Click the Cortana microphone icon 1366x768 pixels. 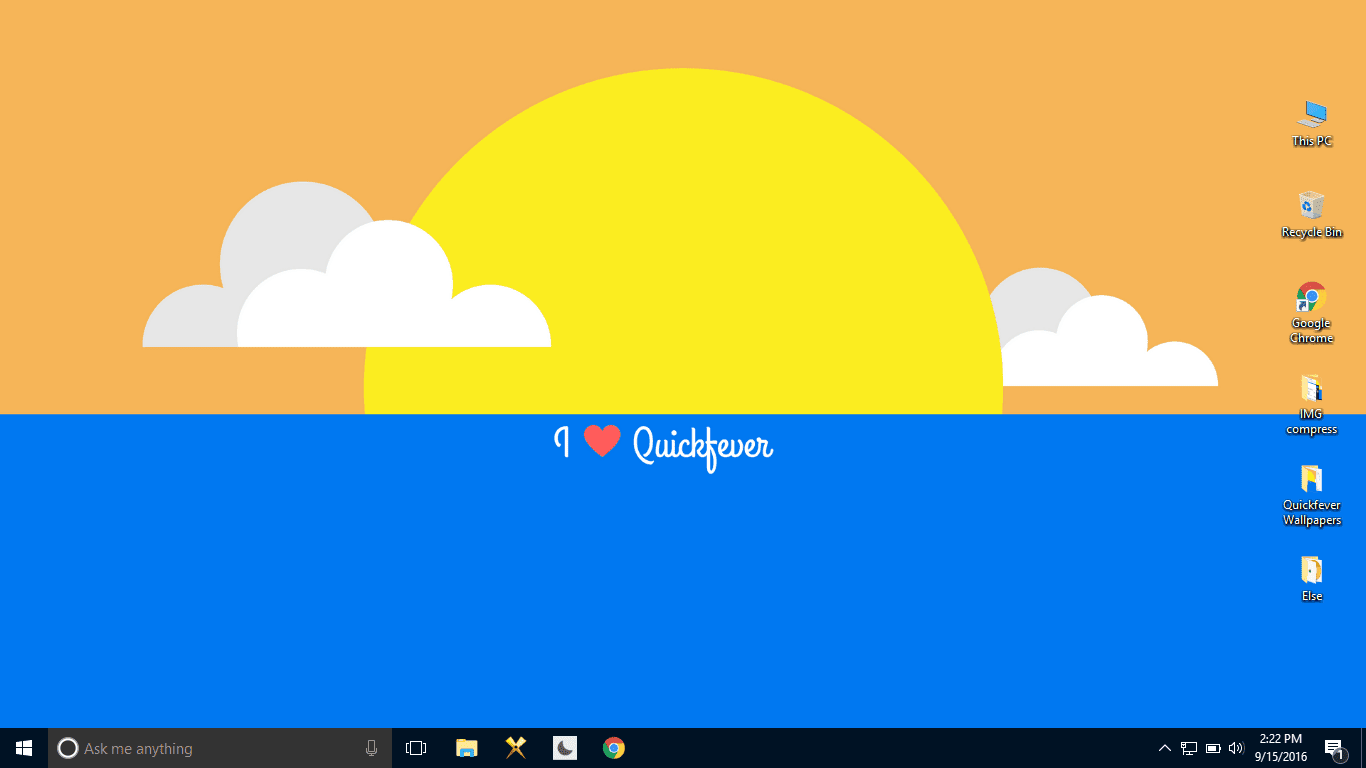pyautogui.click(x=371, y=748)
